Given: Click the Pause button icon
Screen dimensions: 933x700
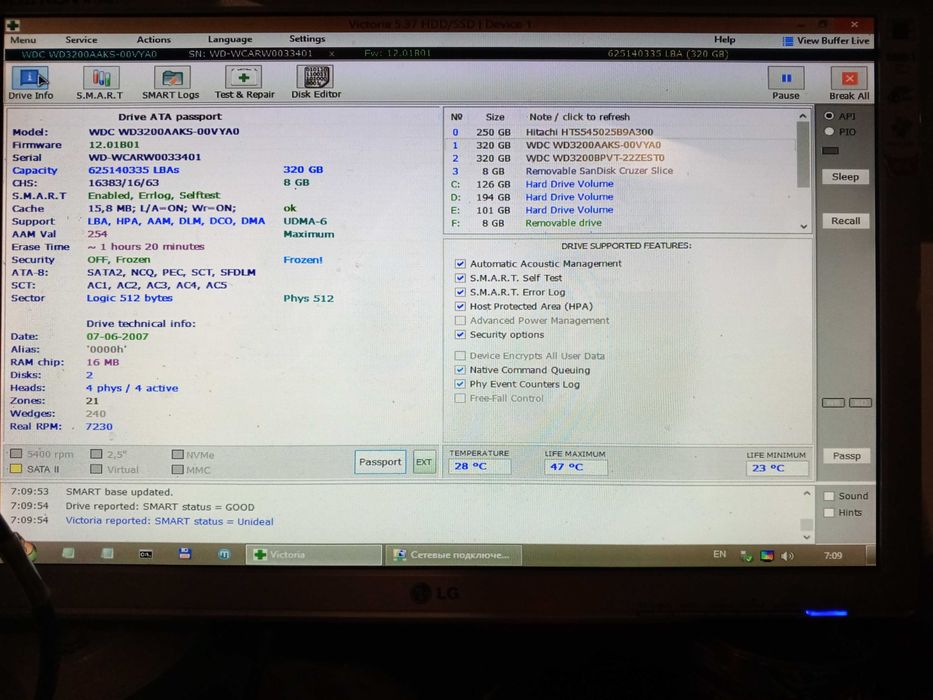Looking at the screenshot, I should click(785, 78).
